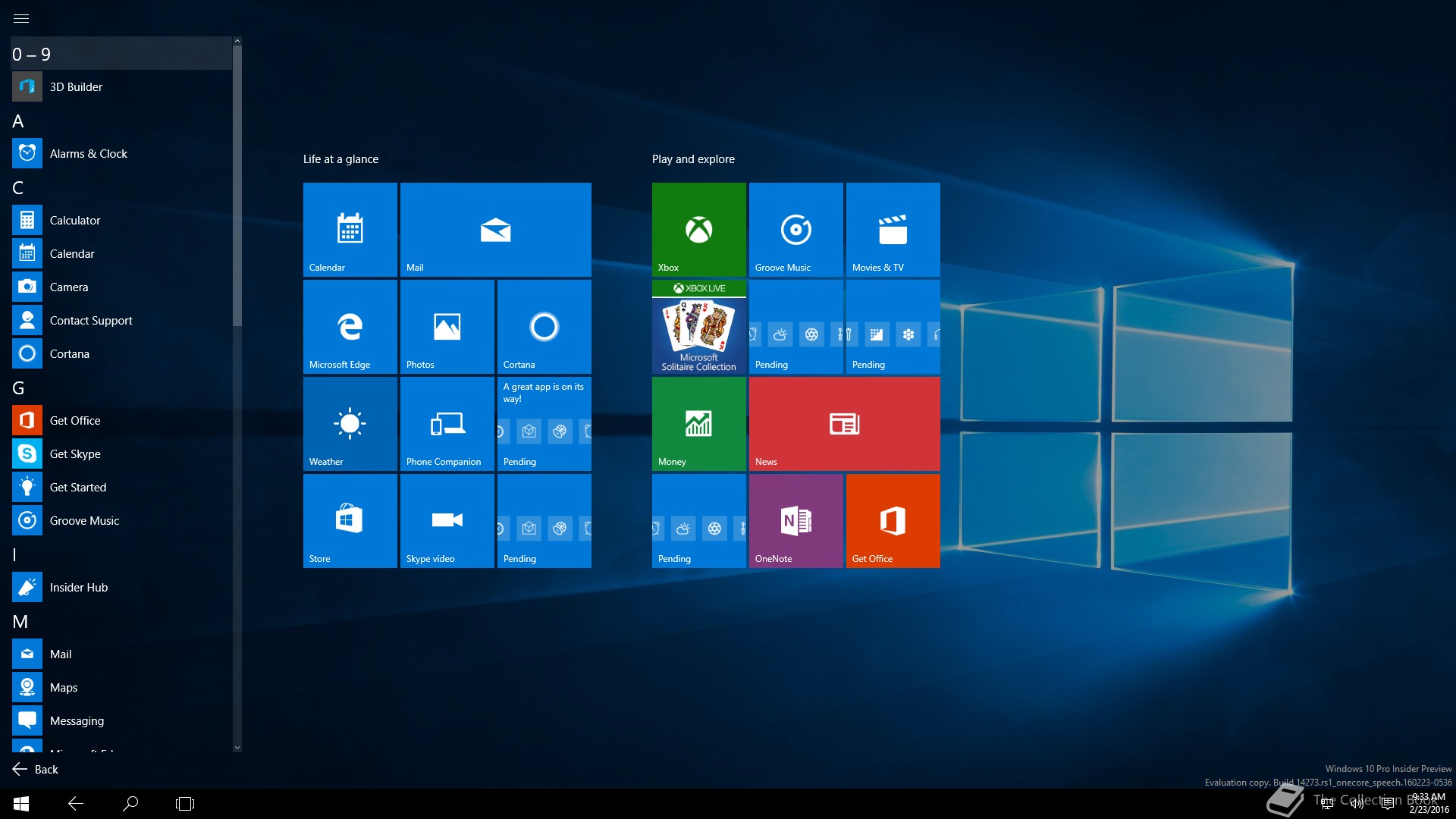
Task: Open the Messaging app
Action: pyautogui.click(x=121, y=721)
